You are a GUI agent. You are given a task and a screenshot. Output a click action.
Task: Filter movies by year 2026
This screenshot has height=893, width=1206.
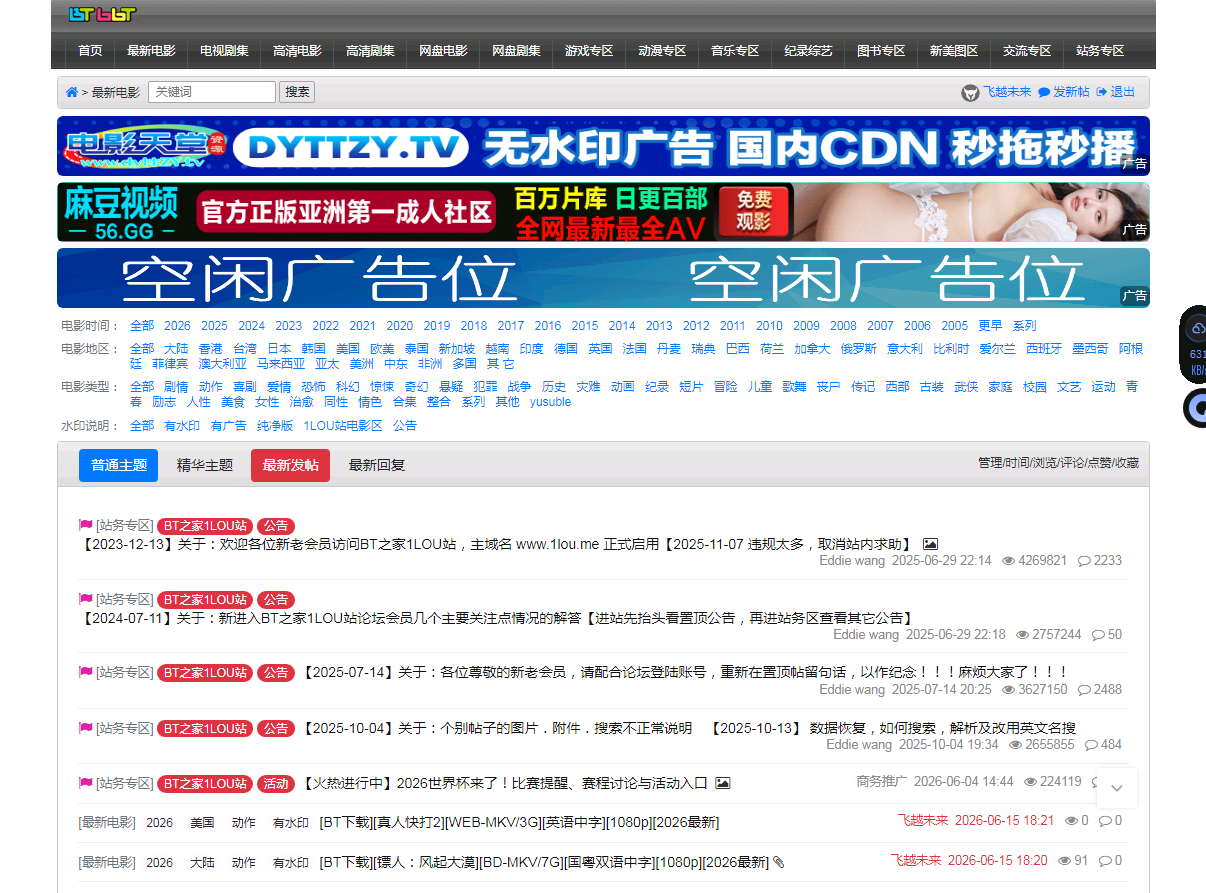(177, 326)
